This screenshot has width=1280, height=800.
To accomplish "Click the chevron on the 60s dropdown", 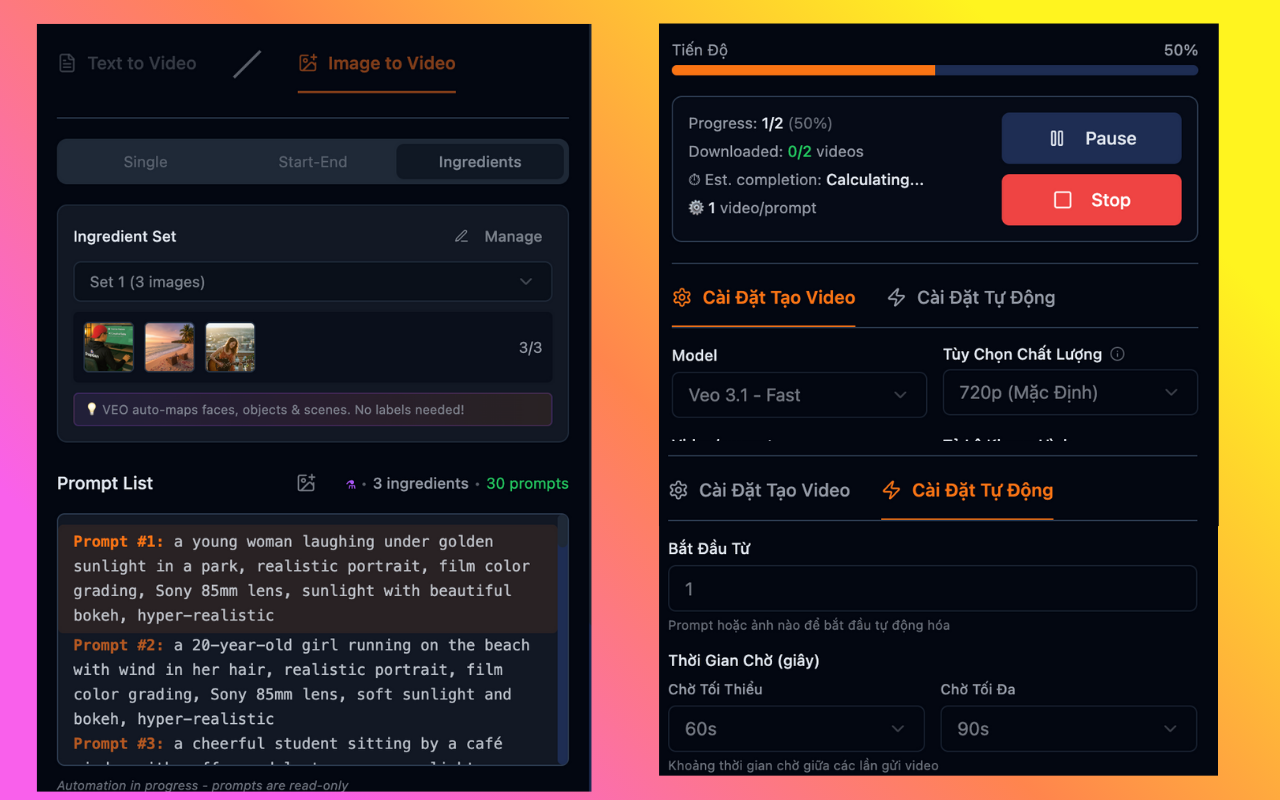I will pos(898,729).
